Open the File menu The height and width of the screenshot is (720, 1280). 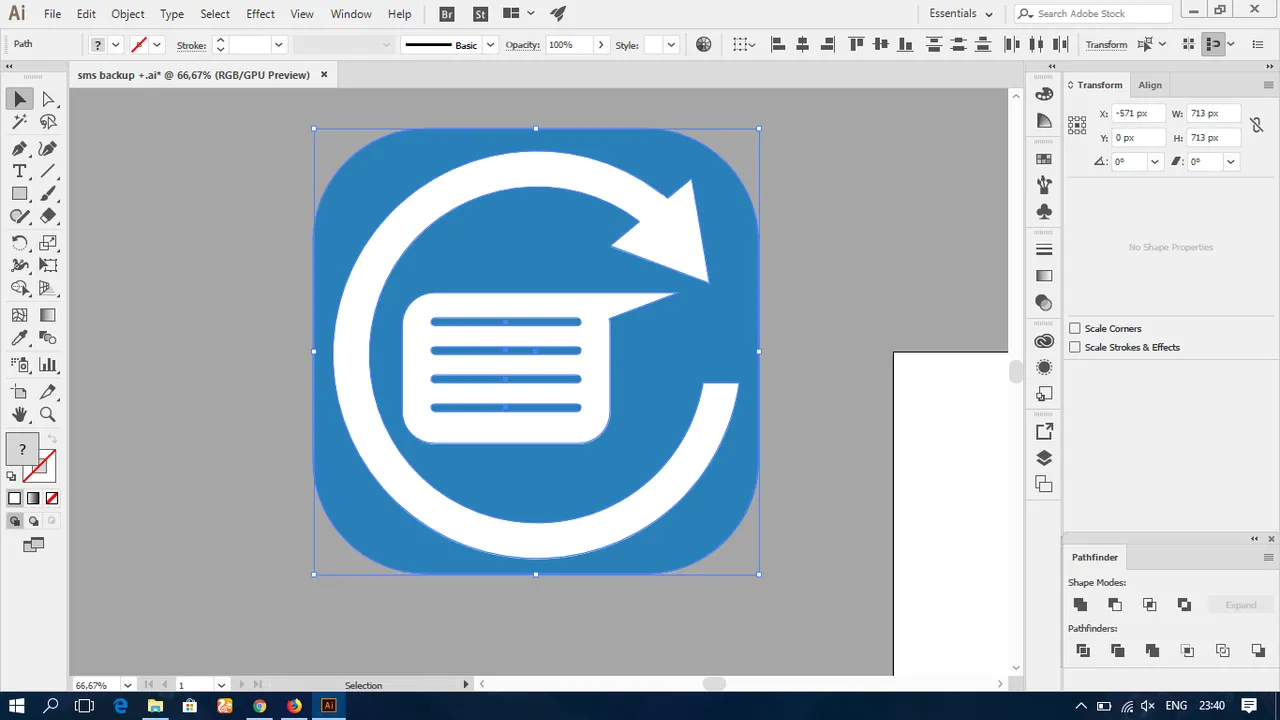(52, 14)
